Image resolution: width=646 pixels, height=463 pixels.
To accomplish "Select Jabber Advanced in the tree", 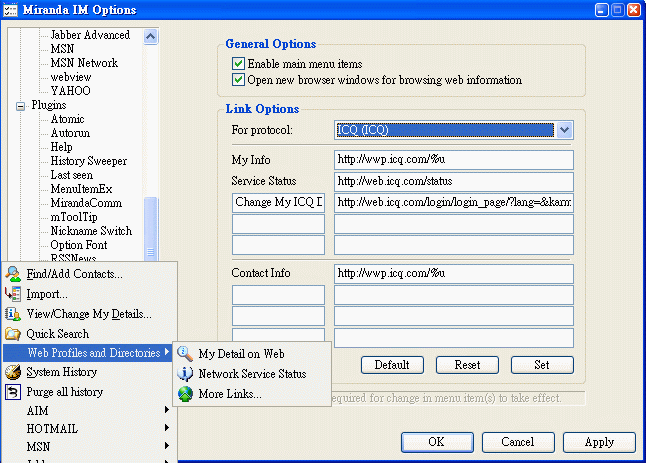I will click(x=90, y=35).
